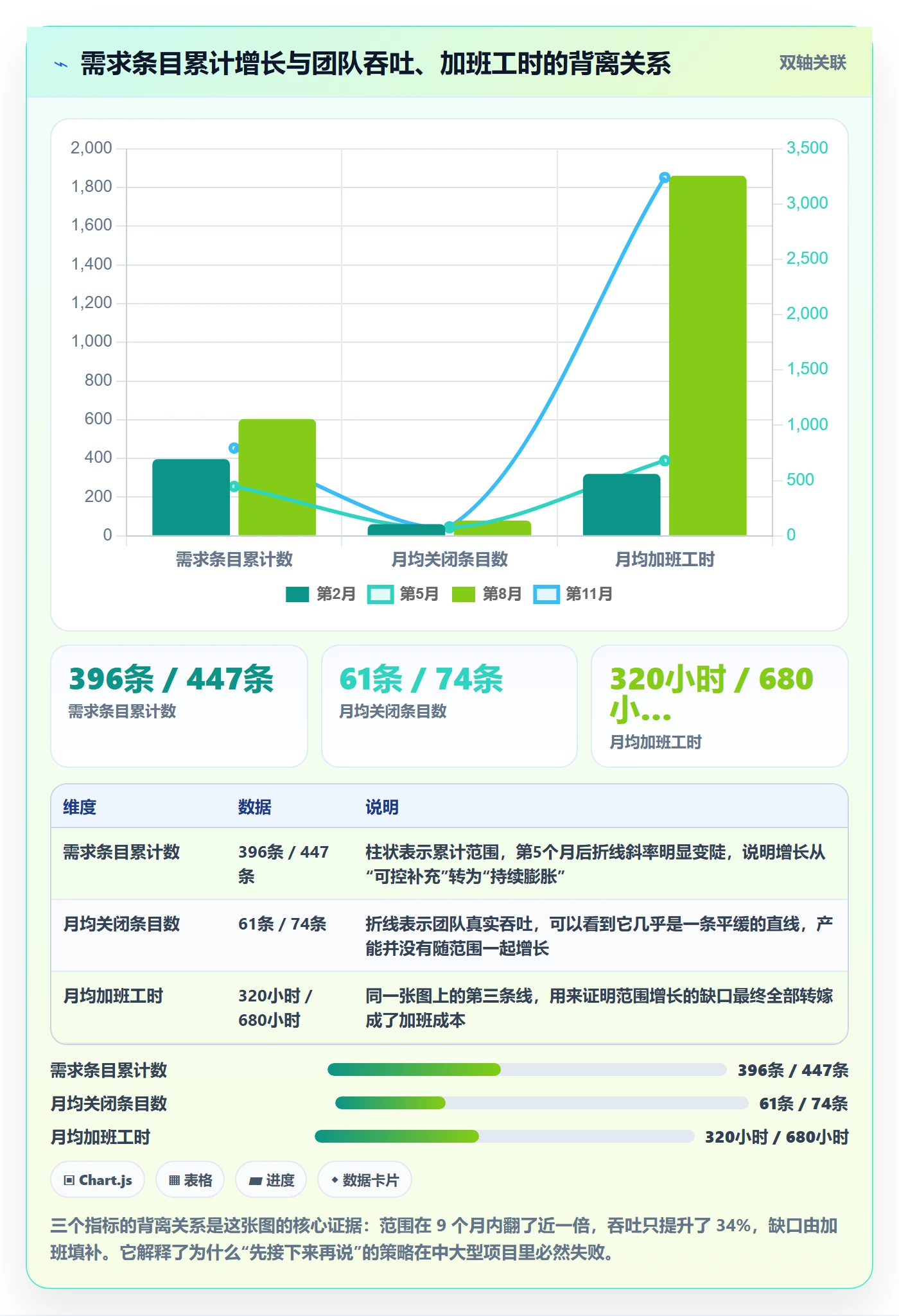Click the 月均关闭条目数 progress bar
The width and height of the screenshot is (899, 1316).
541,1103
